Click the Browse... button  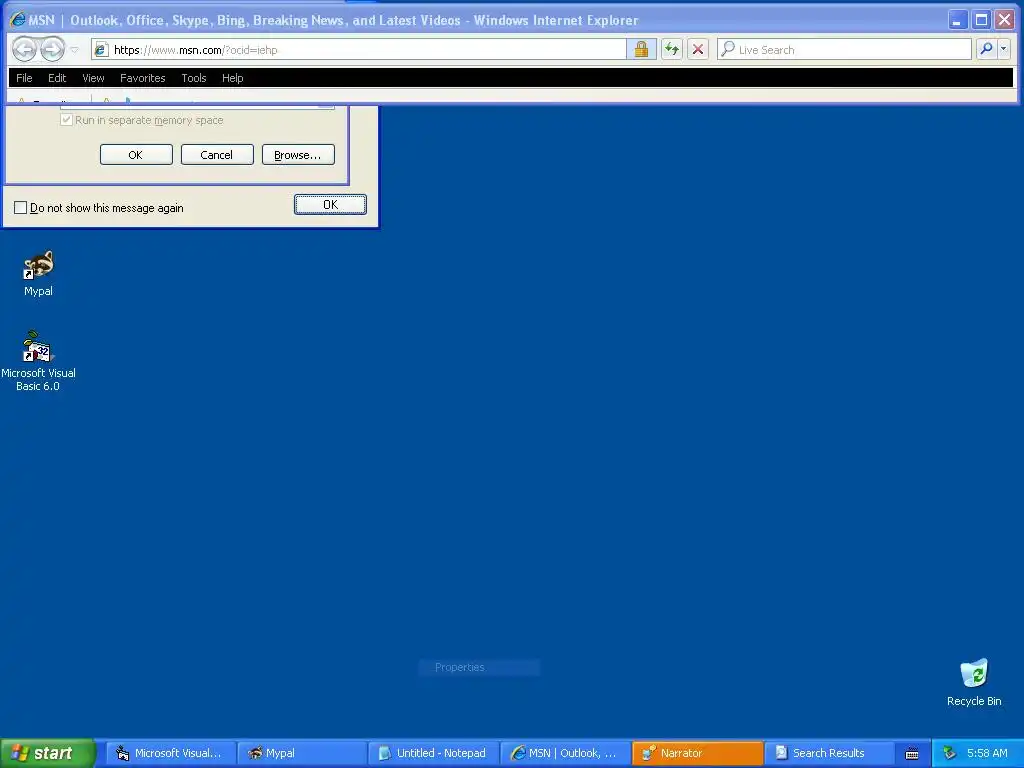(x=298, y=155)
